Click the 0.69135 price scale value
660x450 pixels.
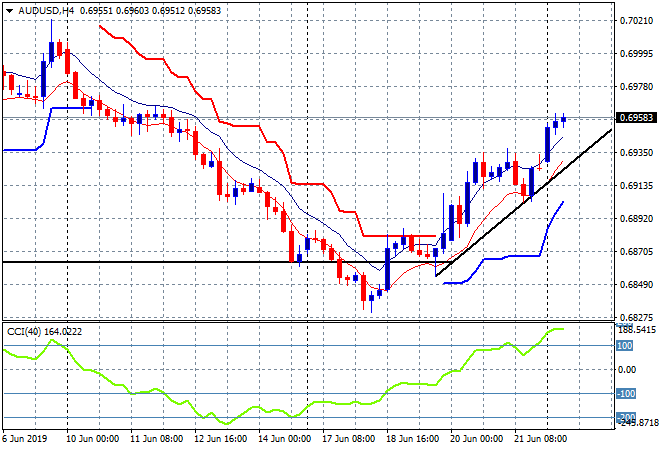pyautogui.click(x=636, y=186)
